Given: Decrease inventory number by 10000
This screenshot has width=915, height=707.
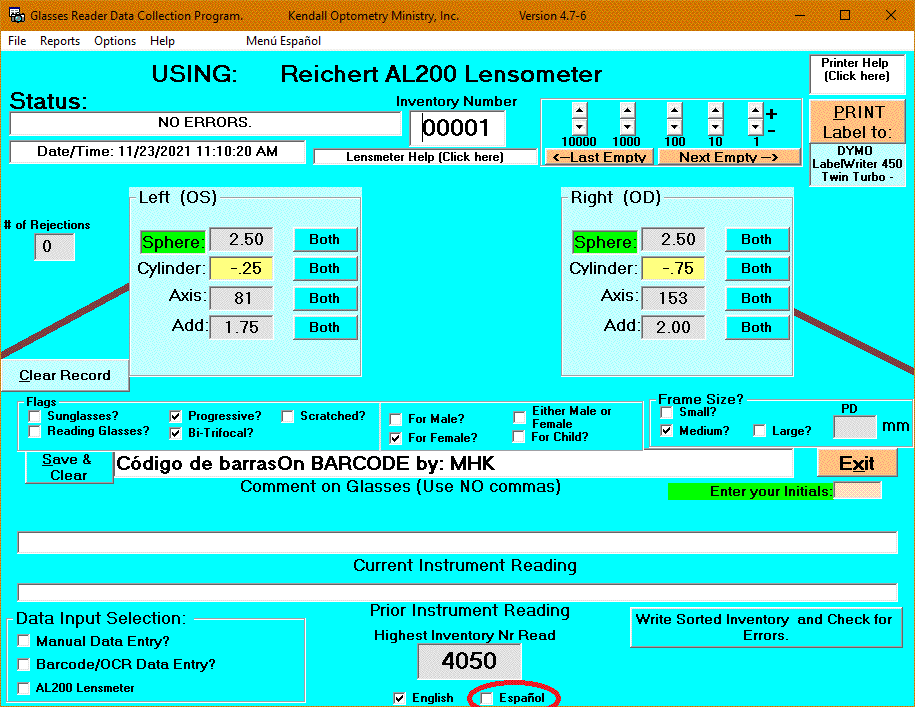Looking at the screenshot, I should (x=579, y=127).
